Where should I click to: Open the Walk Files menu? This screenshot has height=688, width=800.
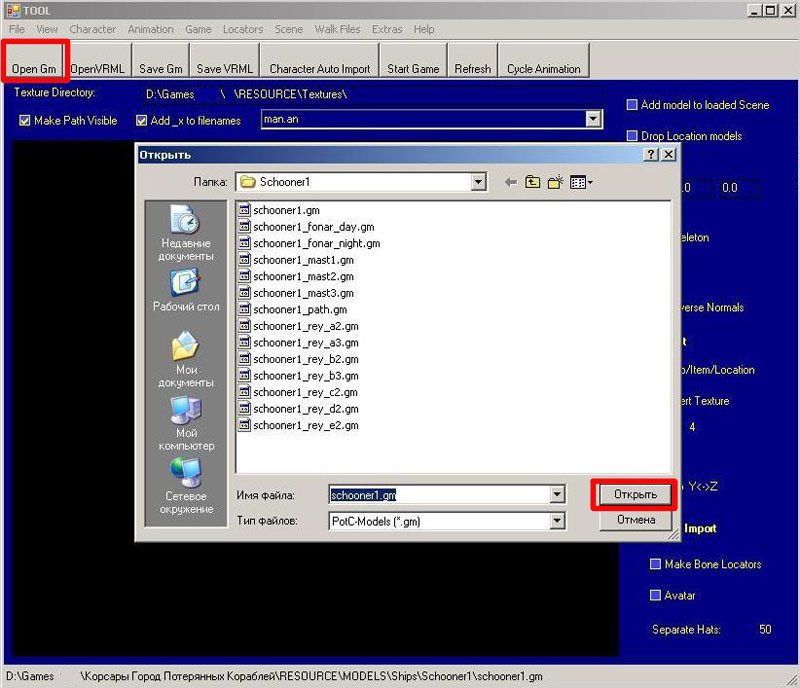pos(337,29)
